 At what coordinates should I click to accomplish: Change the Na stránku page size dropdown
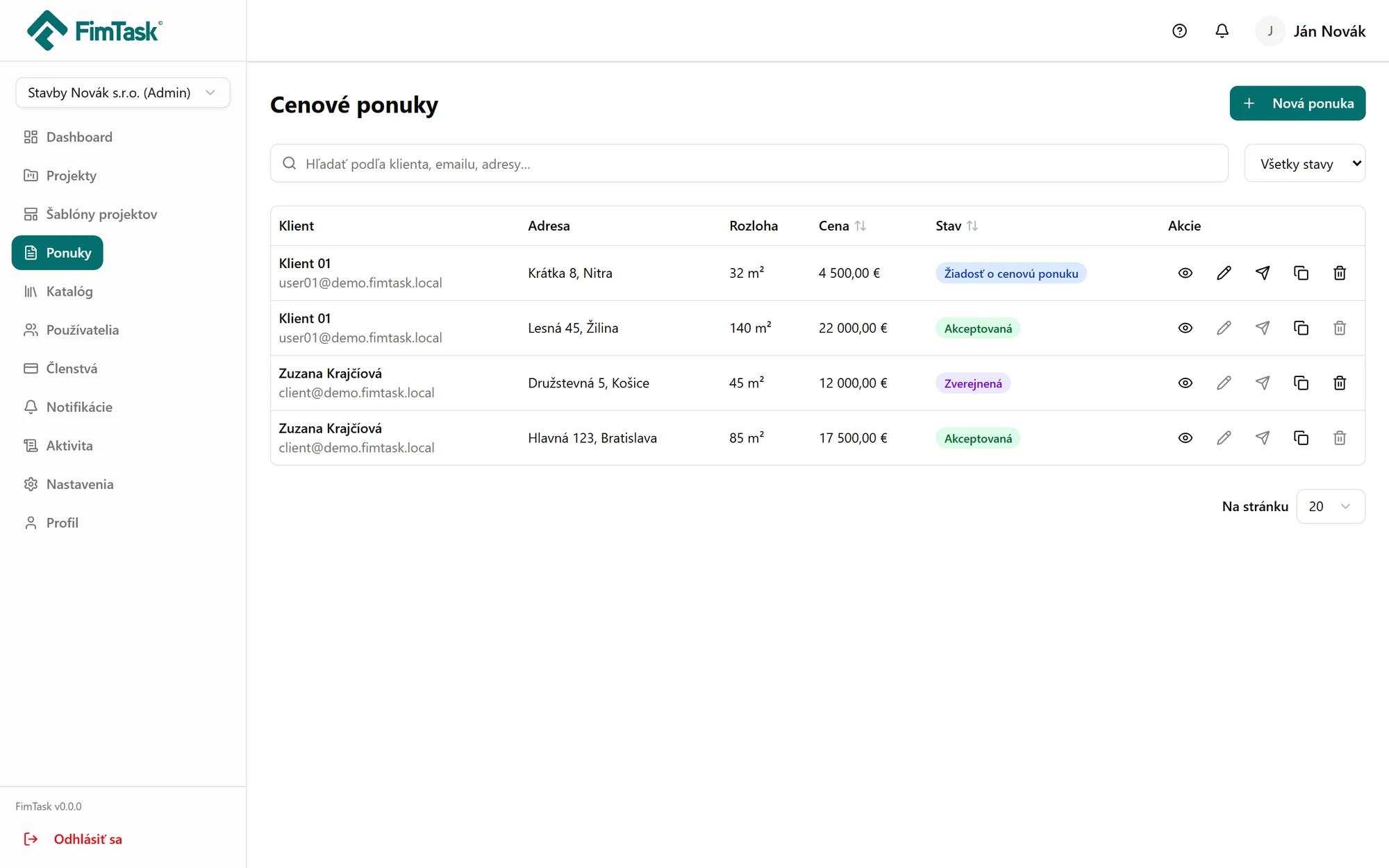tap(1331, 507)
